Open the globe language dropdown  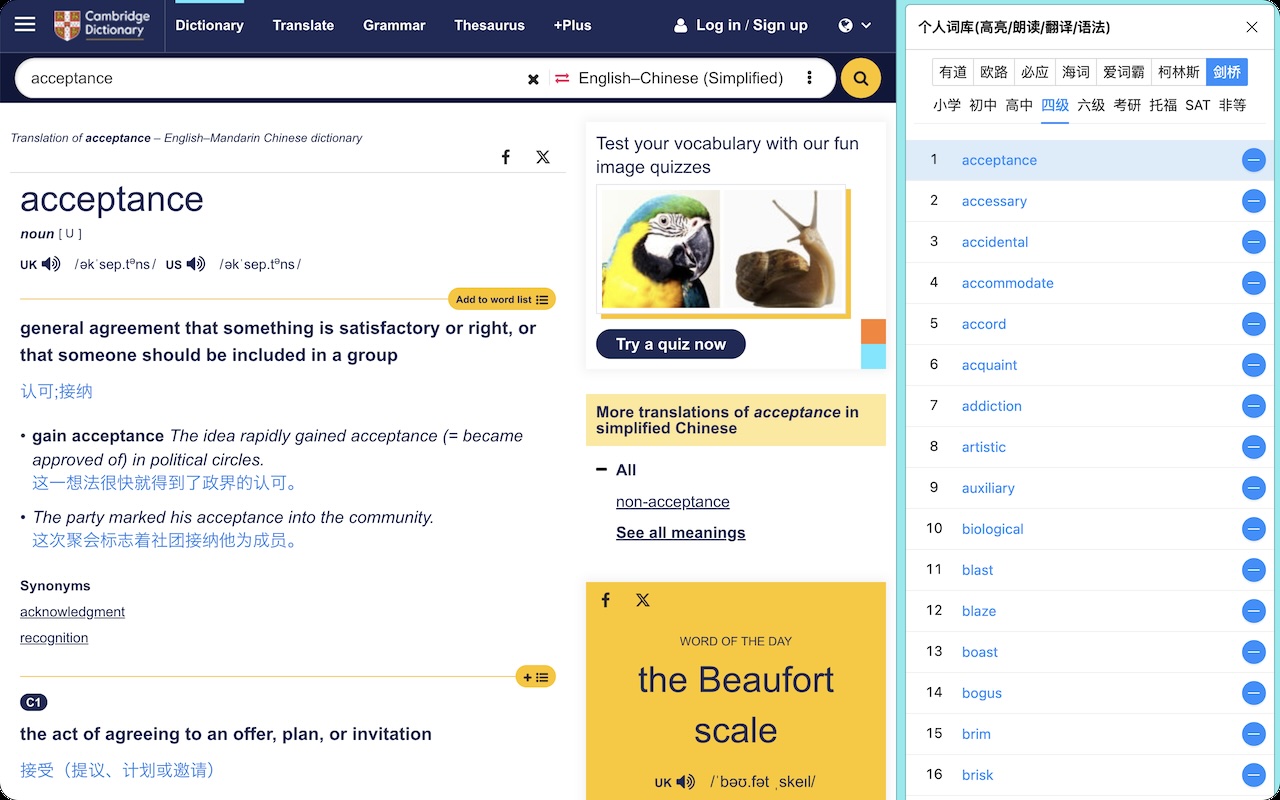tap(855, 25)
